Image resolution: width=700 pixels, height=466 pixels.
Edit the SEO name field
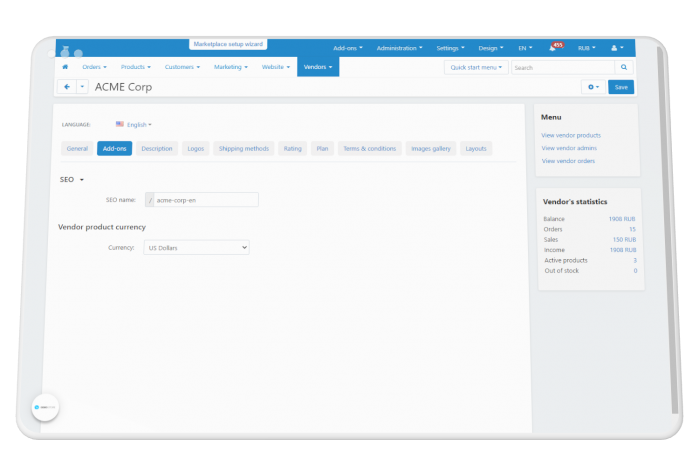point(206,200)
